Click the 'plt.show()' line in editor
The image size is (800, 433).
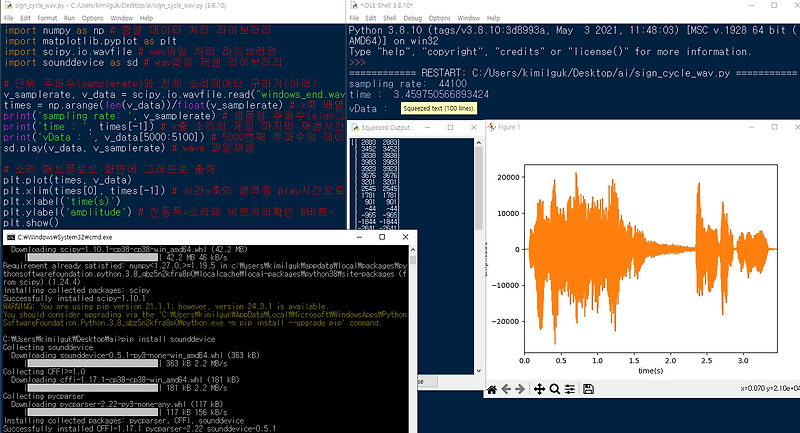tap(31, 223)
